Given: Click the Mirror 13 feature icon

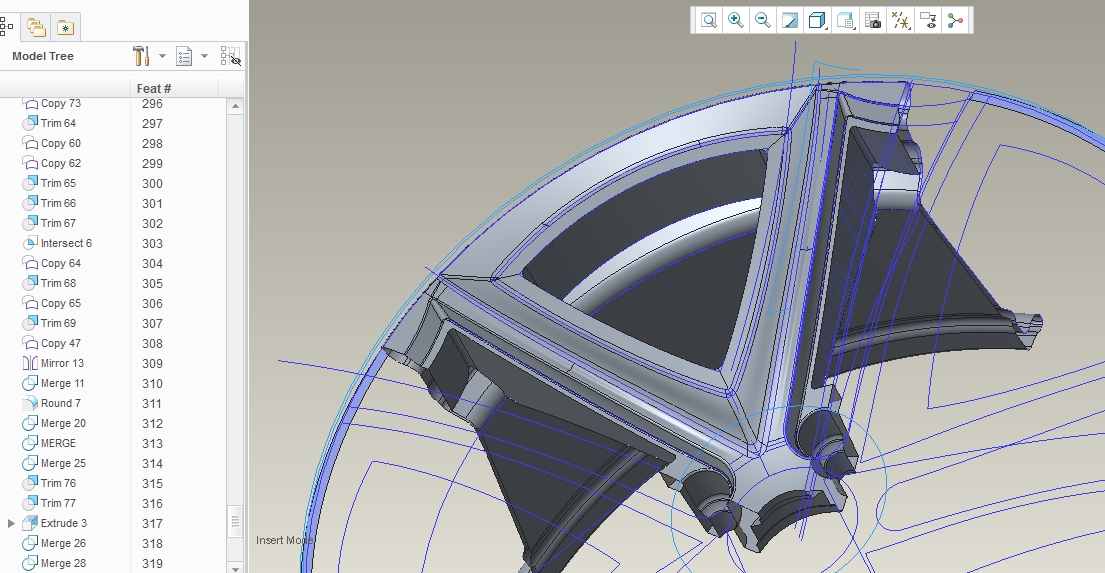Looking at the screenshot, I should 30,363.
